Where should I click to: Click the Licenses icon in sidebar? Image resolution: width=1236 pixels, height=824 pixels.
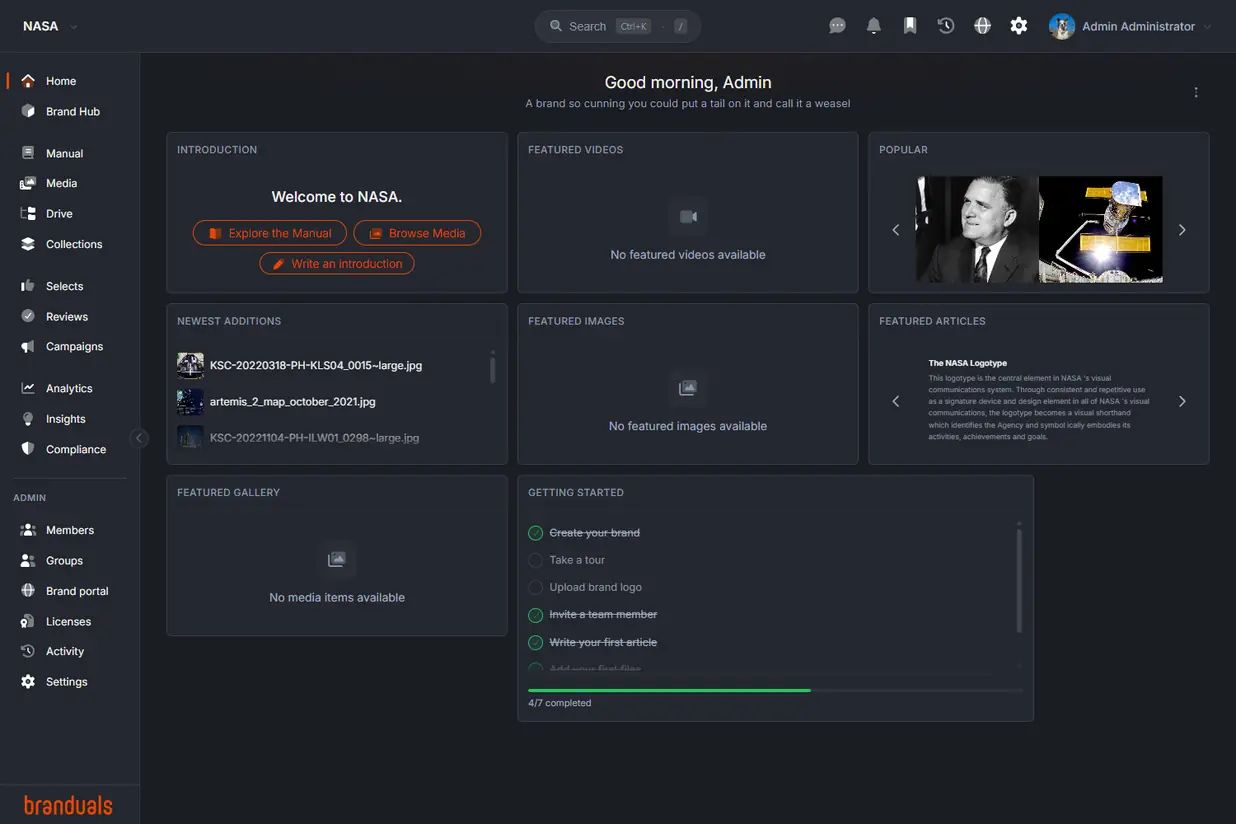(x=28, y=621)
